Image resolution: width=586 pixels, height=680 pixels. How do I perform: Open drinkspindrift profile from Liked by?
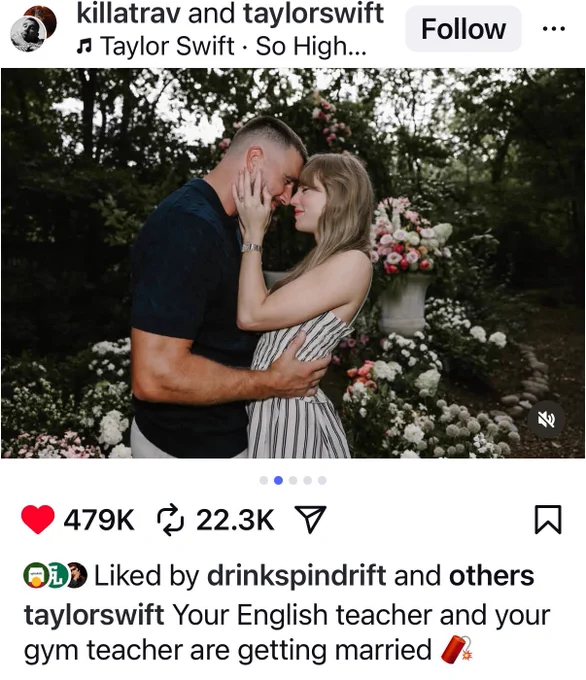297,576
